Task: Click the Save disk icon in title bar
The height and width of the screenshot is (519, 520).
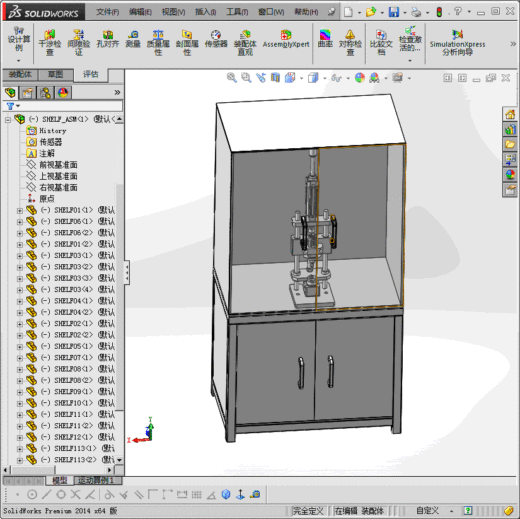Action: click(394, 12)
